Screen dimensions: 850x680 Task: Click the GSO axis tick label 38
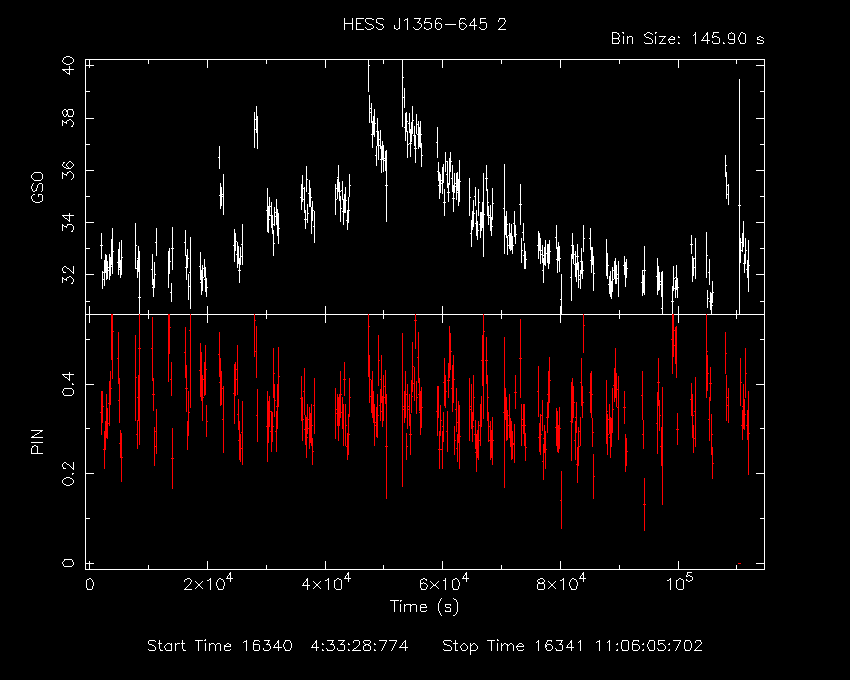[68, 118]
